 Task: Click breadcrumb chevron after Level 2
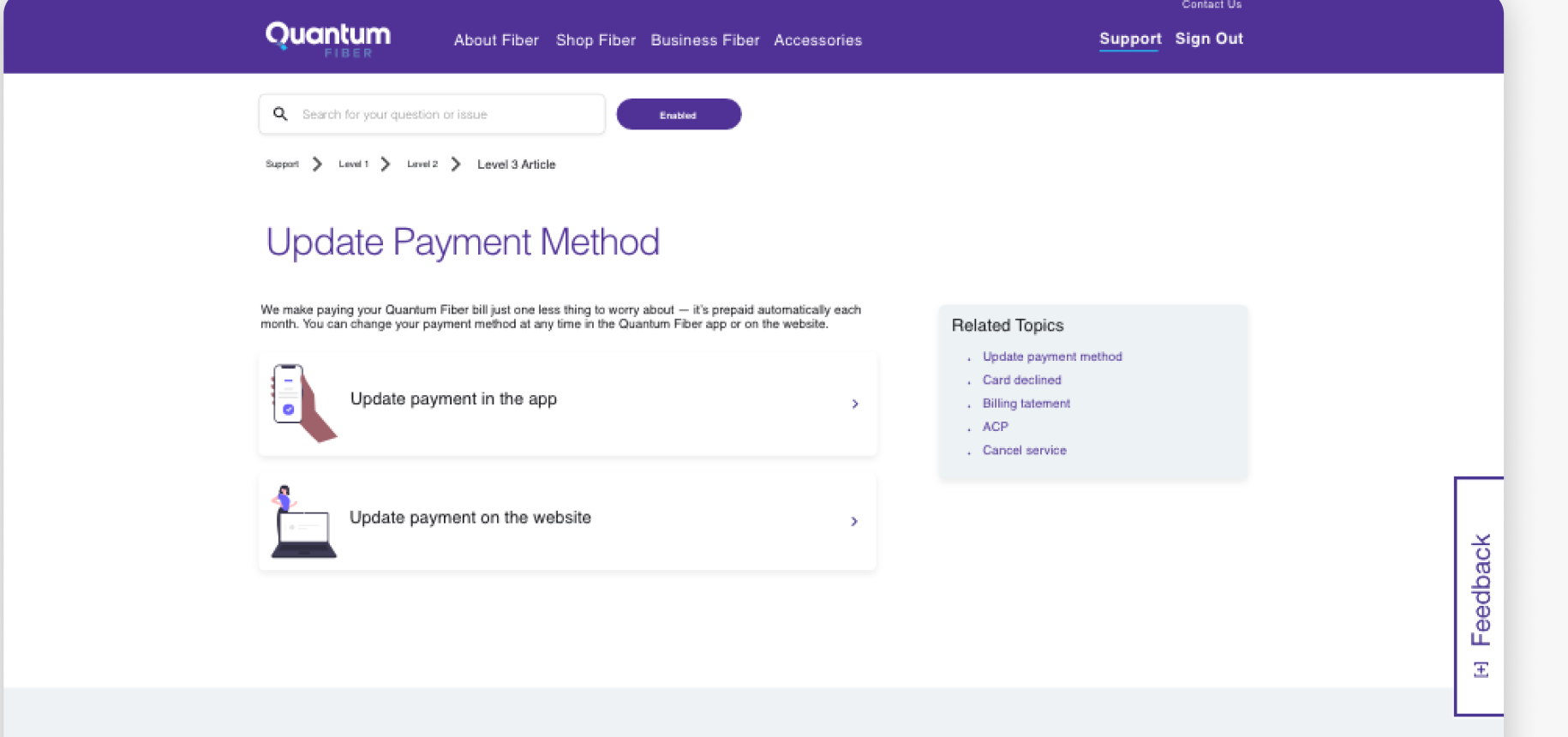(456, 164)
